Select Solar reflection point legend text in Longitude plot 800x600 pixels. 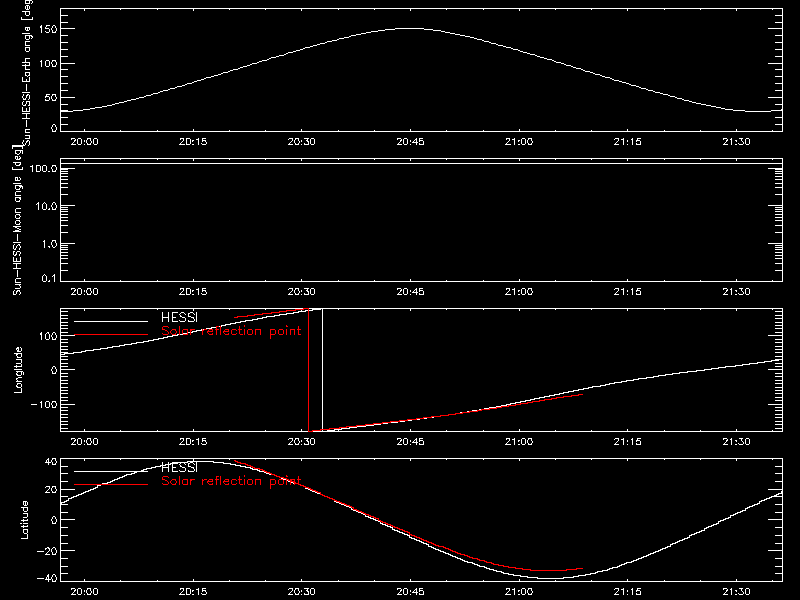(x=231, y=332)
